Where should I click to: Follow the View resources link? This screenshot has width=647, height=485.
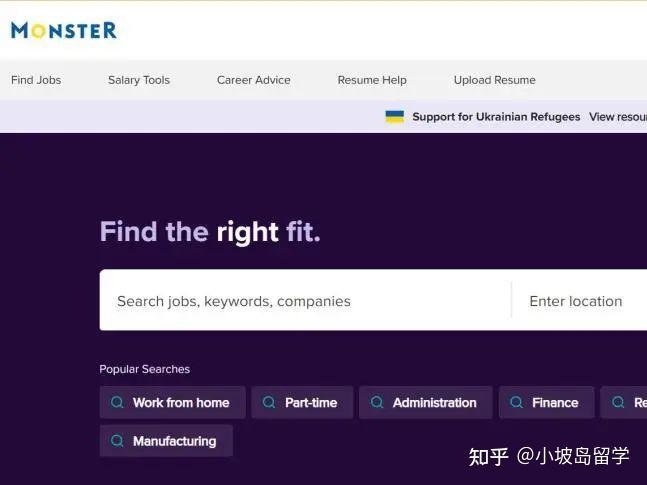tap(618, 117)
